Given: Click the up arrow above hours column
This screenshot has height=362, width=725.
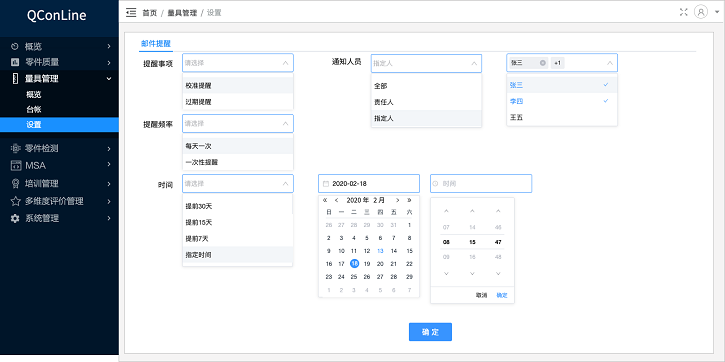Looking at the screenshot, I should (x=446, y=211).
